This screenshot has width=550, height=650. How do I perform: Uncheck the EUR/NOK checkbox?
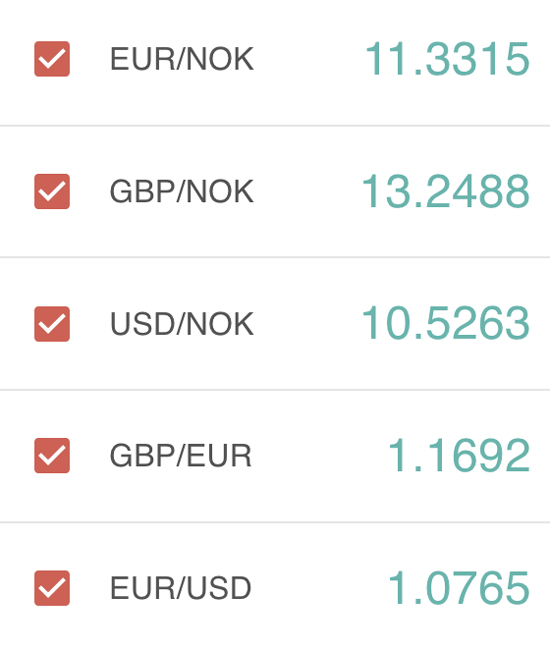[52, 59]
